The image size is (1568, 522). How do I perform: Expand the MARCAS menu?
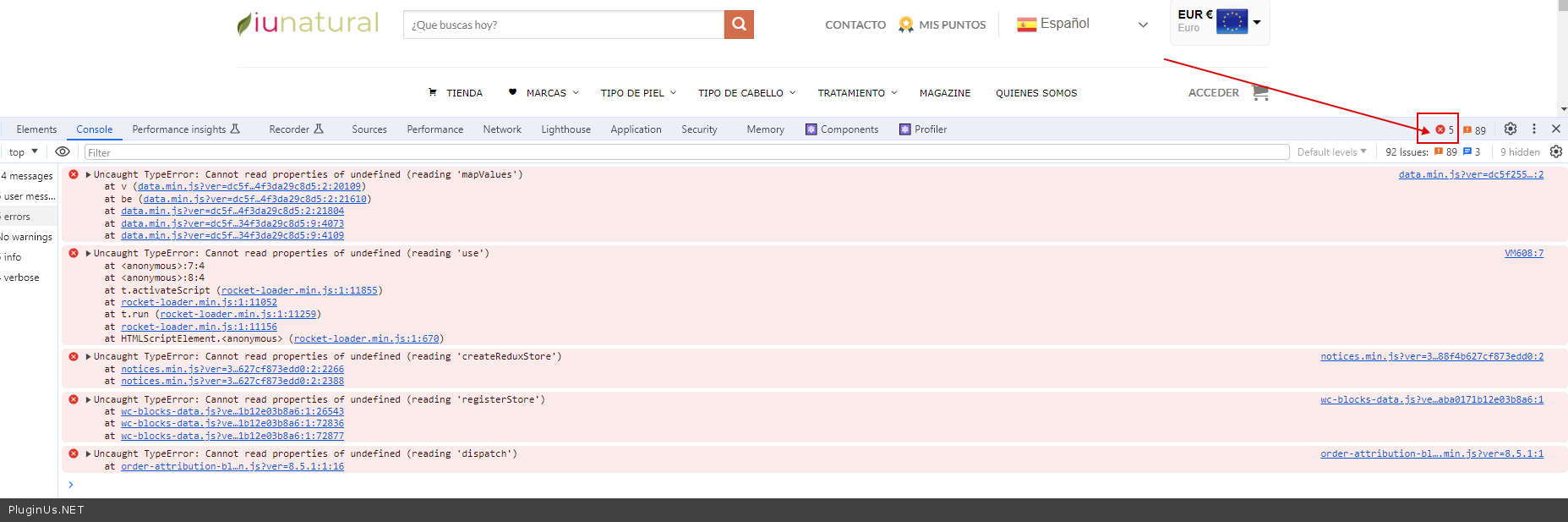click(x=544, y=93)
